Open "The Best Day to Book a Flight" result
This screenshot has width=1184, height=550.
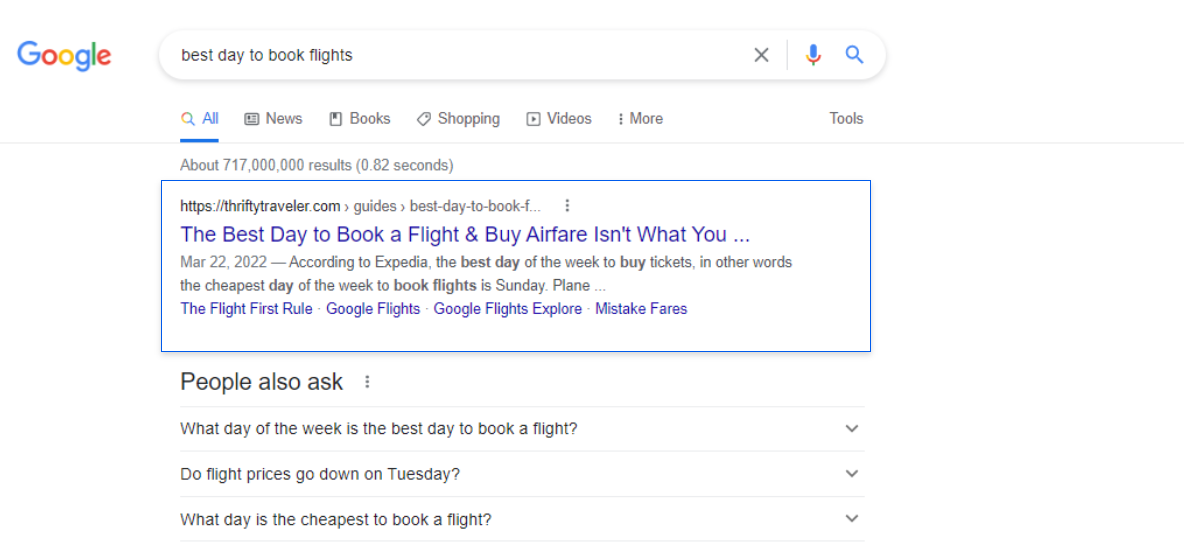(x=464, y=235)
